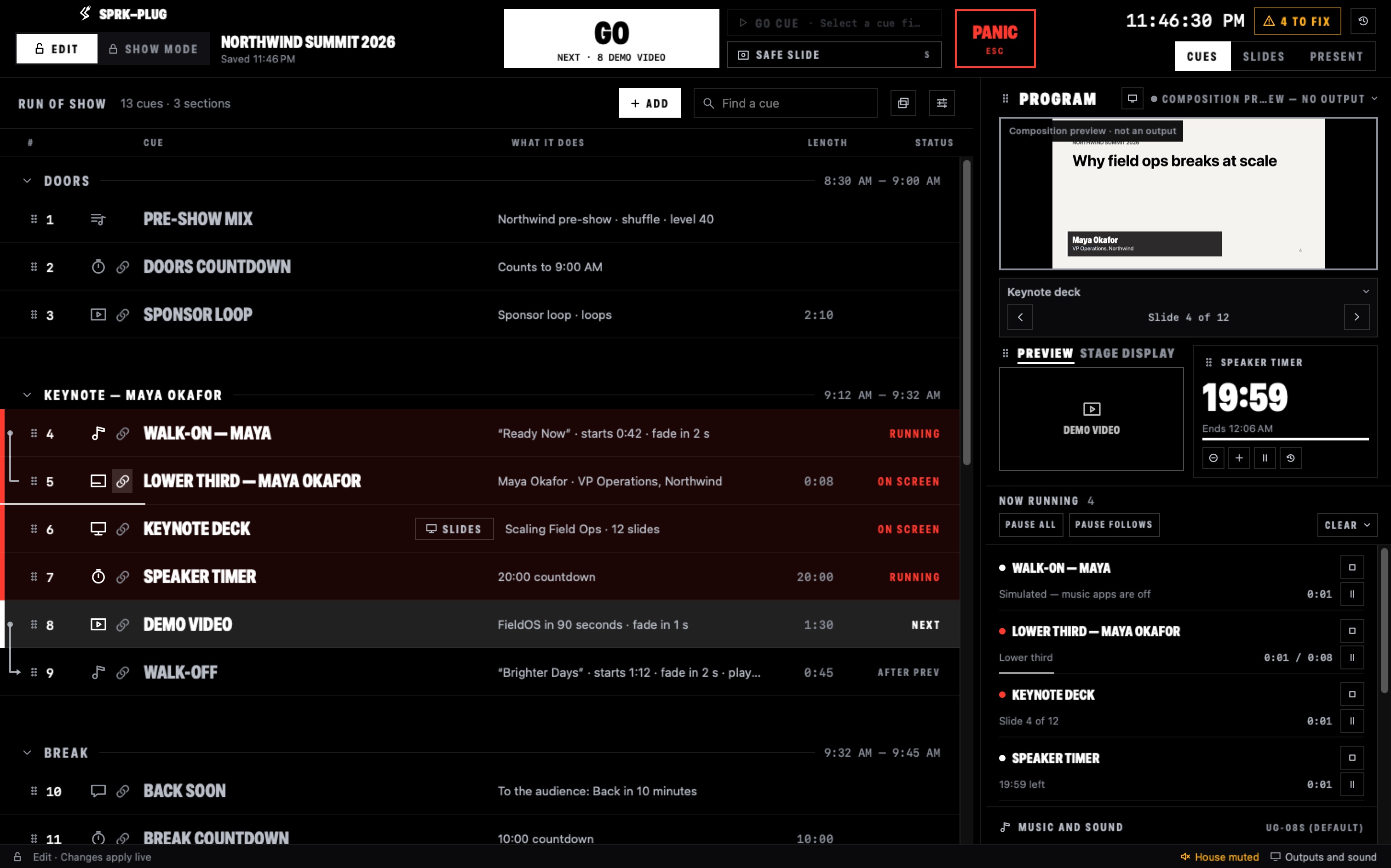Reset the speaker timer with the restore icon
Image resolution: width=1391 pixels, height=868 pixels.
coord(1291,458)
